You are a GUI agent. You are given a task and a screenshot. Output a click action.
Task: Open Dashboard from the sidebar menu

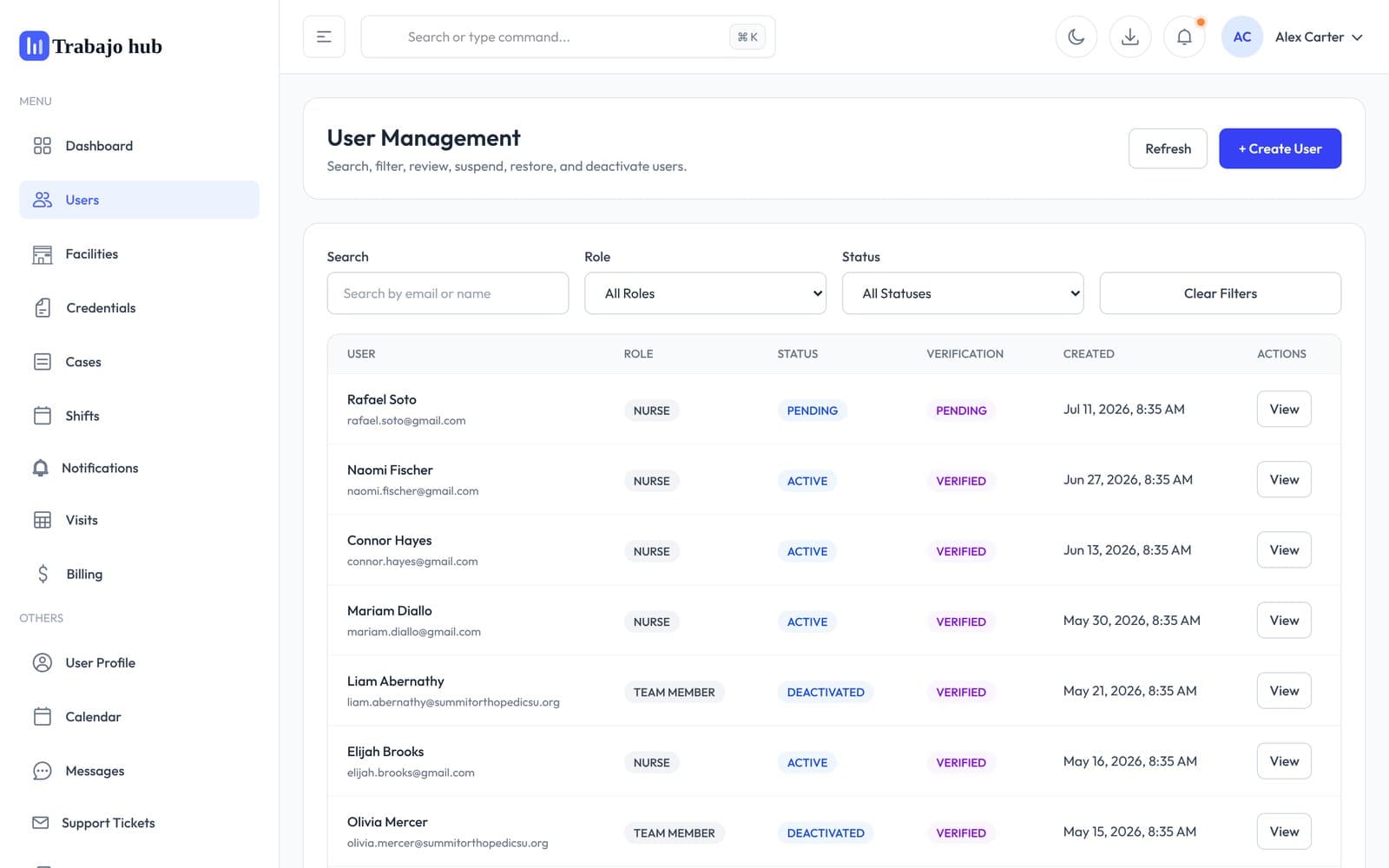click(x=139, y=146)
